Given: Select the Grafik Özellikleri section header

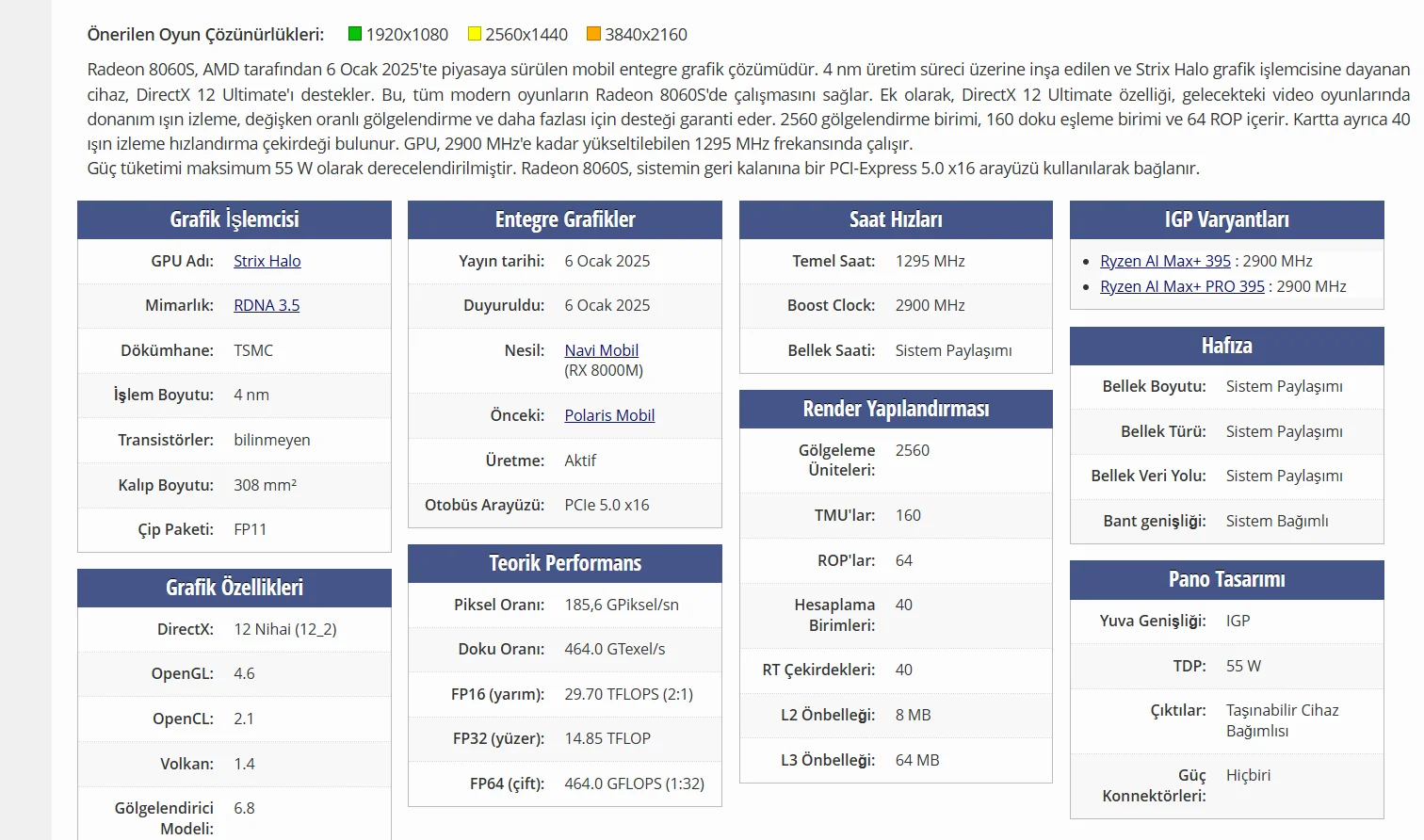Looking at the screenshot, I should pyautogui.click(x=235, y=588).
